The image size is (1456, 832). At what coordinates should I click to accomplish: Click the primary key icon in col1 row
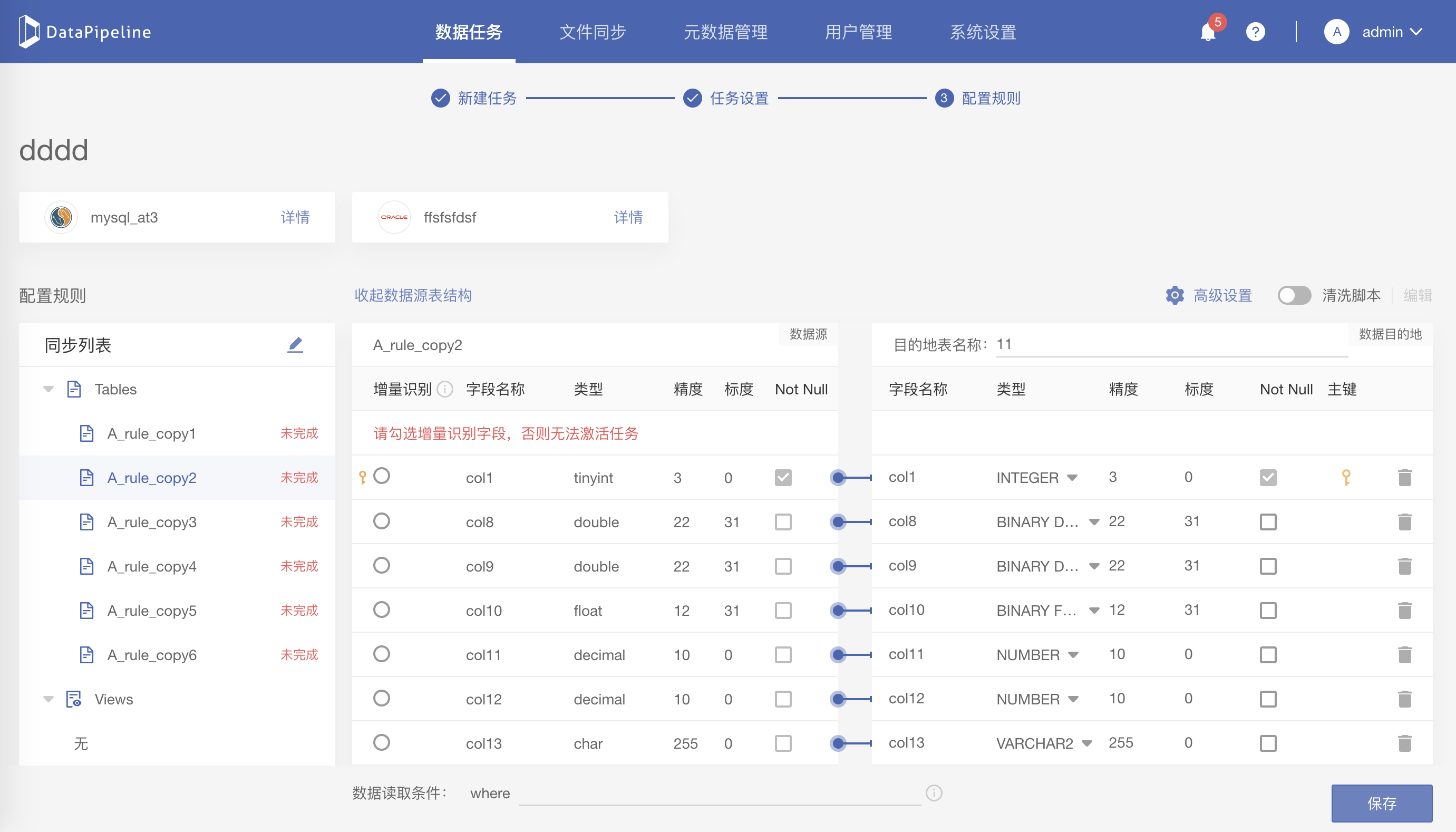[1346, 478]
